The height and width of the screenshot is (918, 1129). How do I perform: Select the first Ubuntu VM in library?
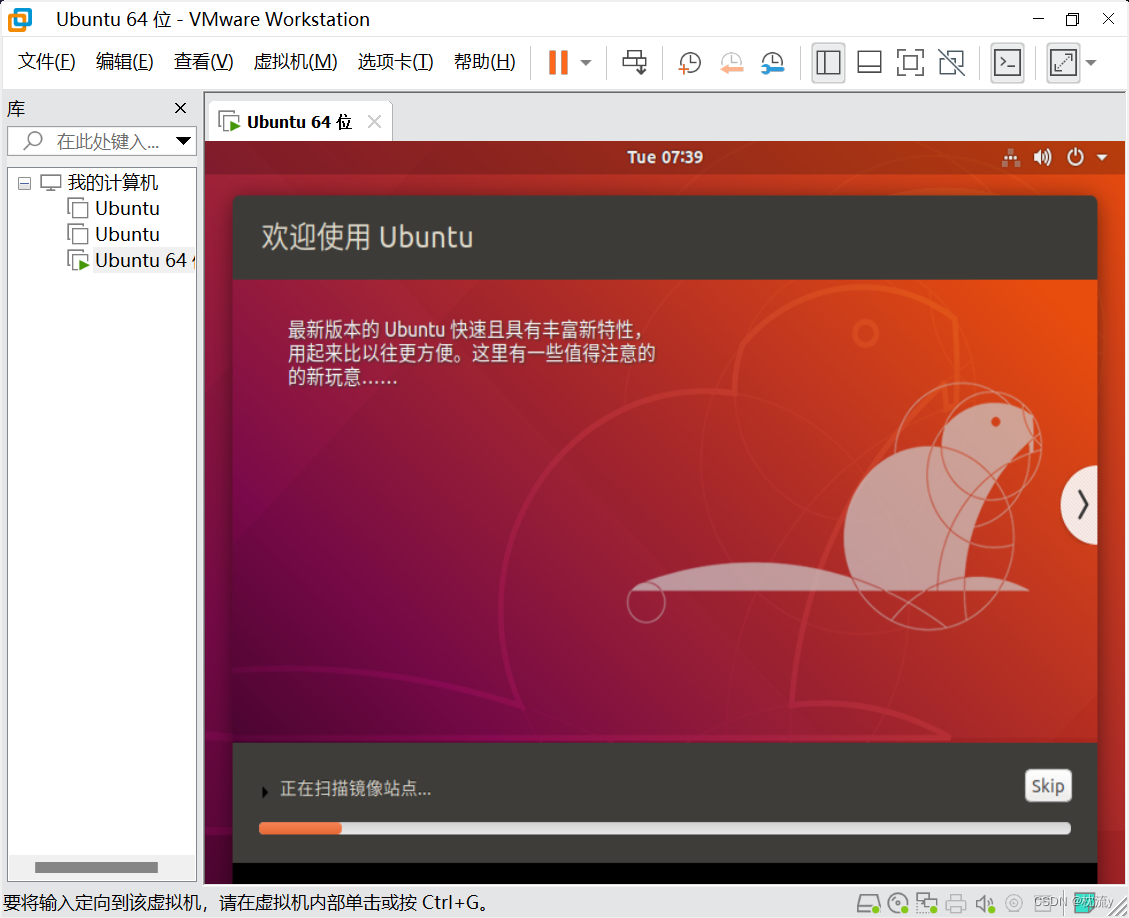(x=127, y=209)
